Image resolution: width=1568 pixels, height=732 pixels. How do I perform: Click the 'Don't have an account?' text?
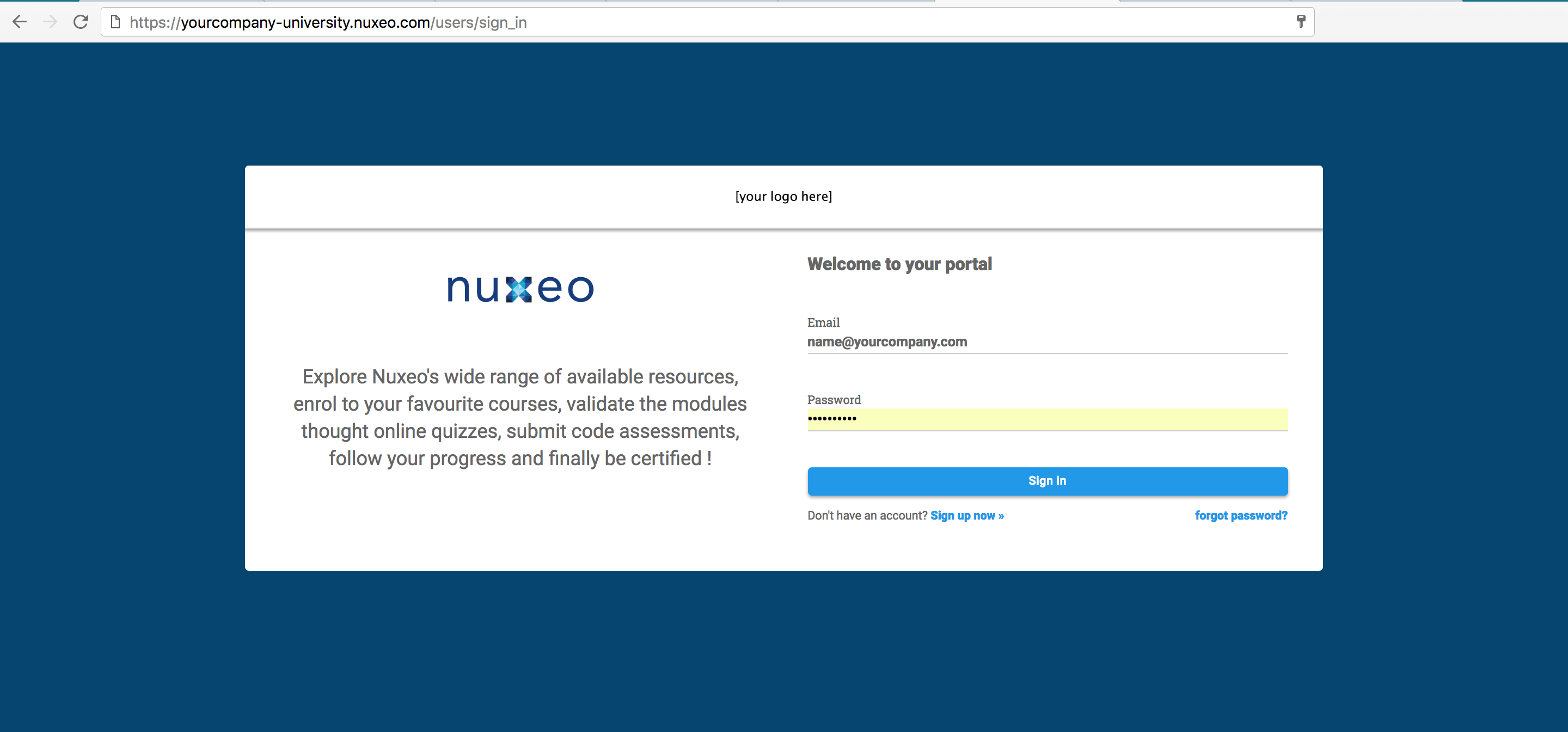pyautogui.click(x=867, y=516)
